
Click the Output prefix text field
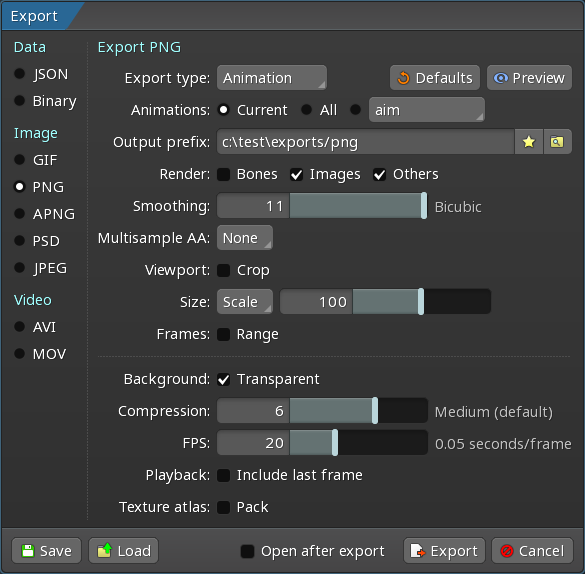[366, 142]
